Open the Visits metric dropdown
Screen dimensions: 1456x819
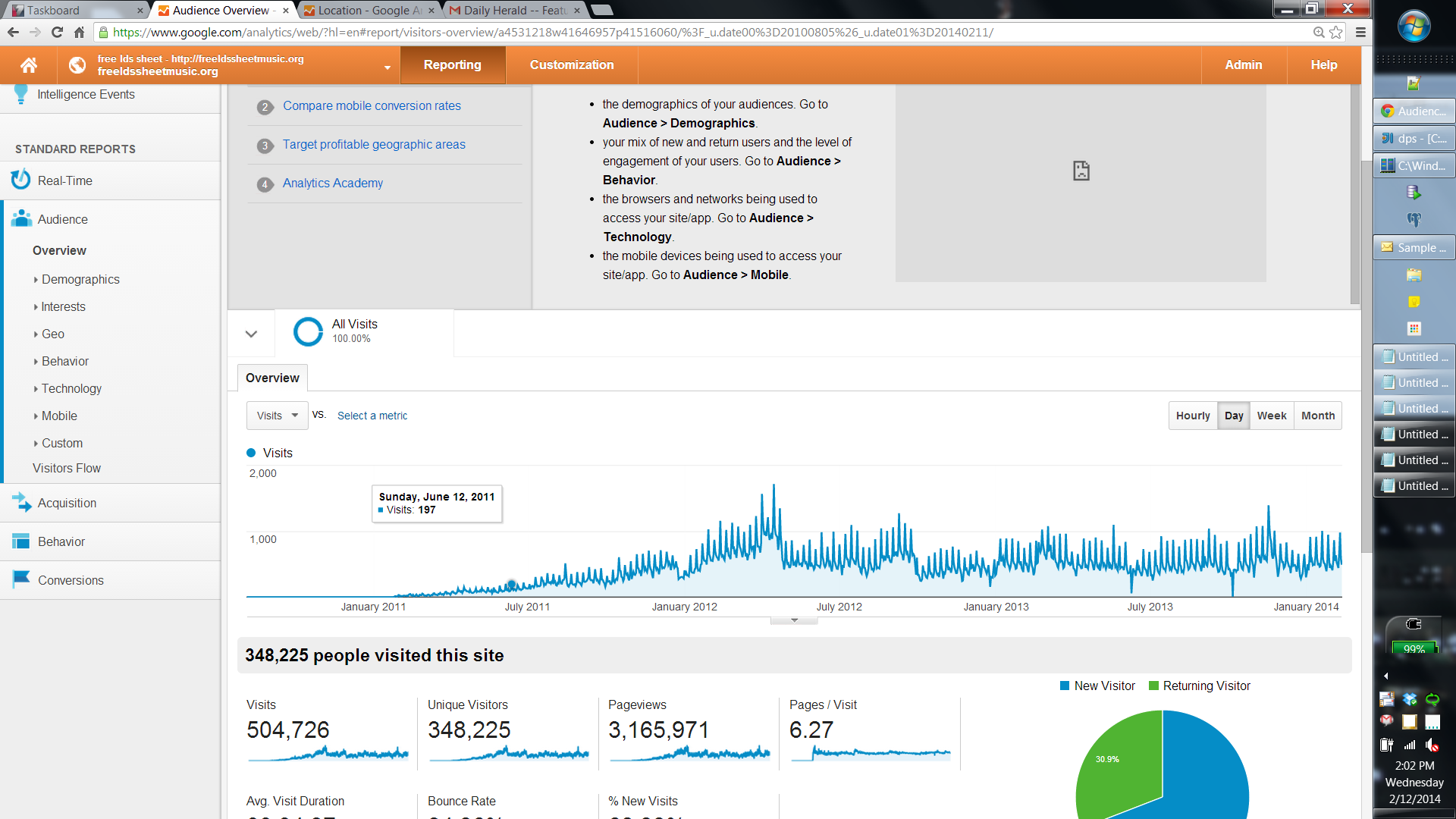(x=278, y=416)
